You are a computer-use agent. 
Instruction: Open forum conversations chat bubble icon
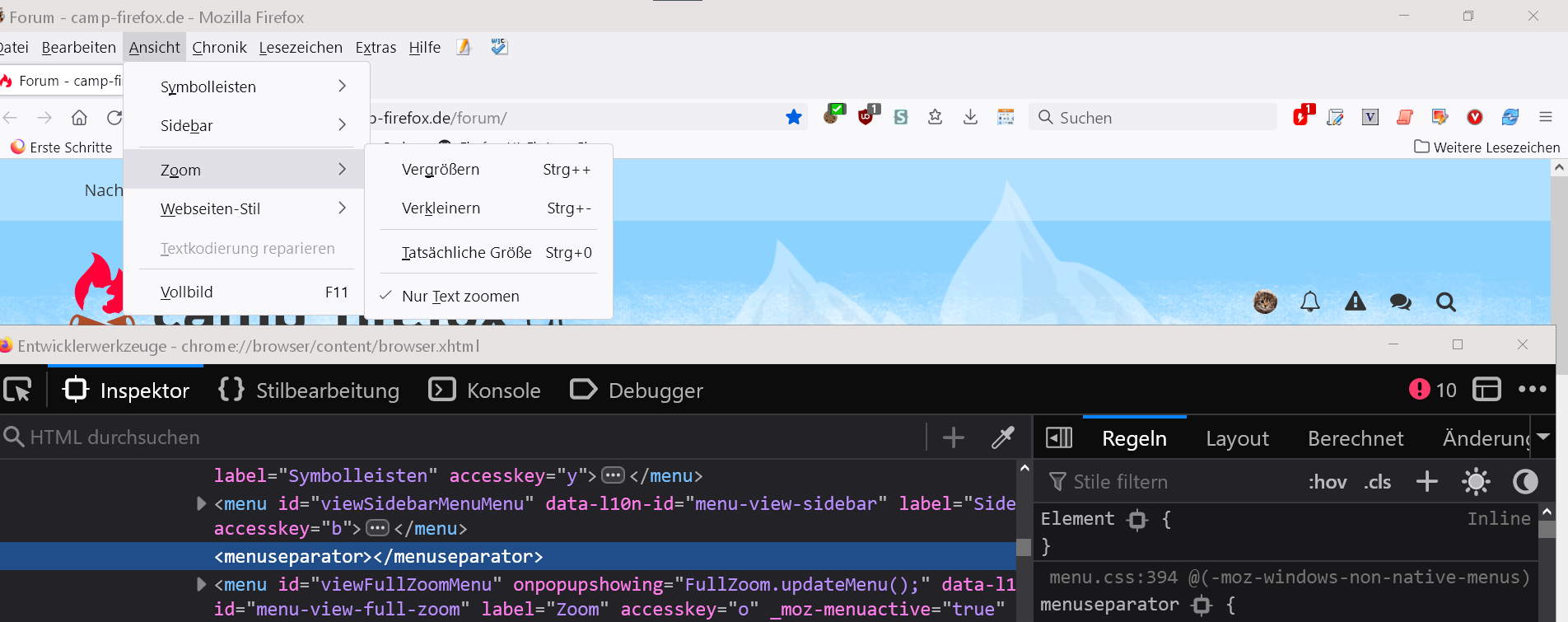[x=1401, y=302]
